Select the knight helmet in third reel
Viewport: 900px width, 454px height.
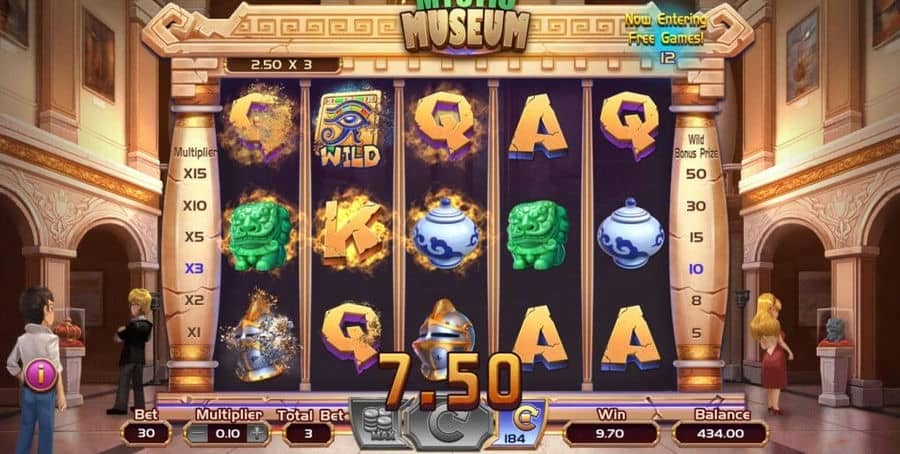444,339
